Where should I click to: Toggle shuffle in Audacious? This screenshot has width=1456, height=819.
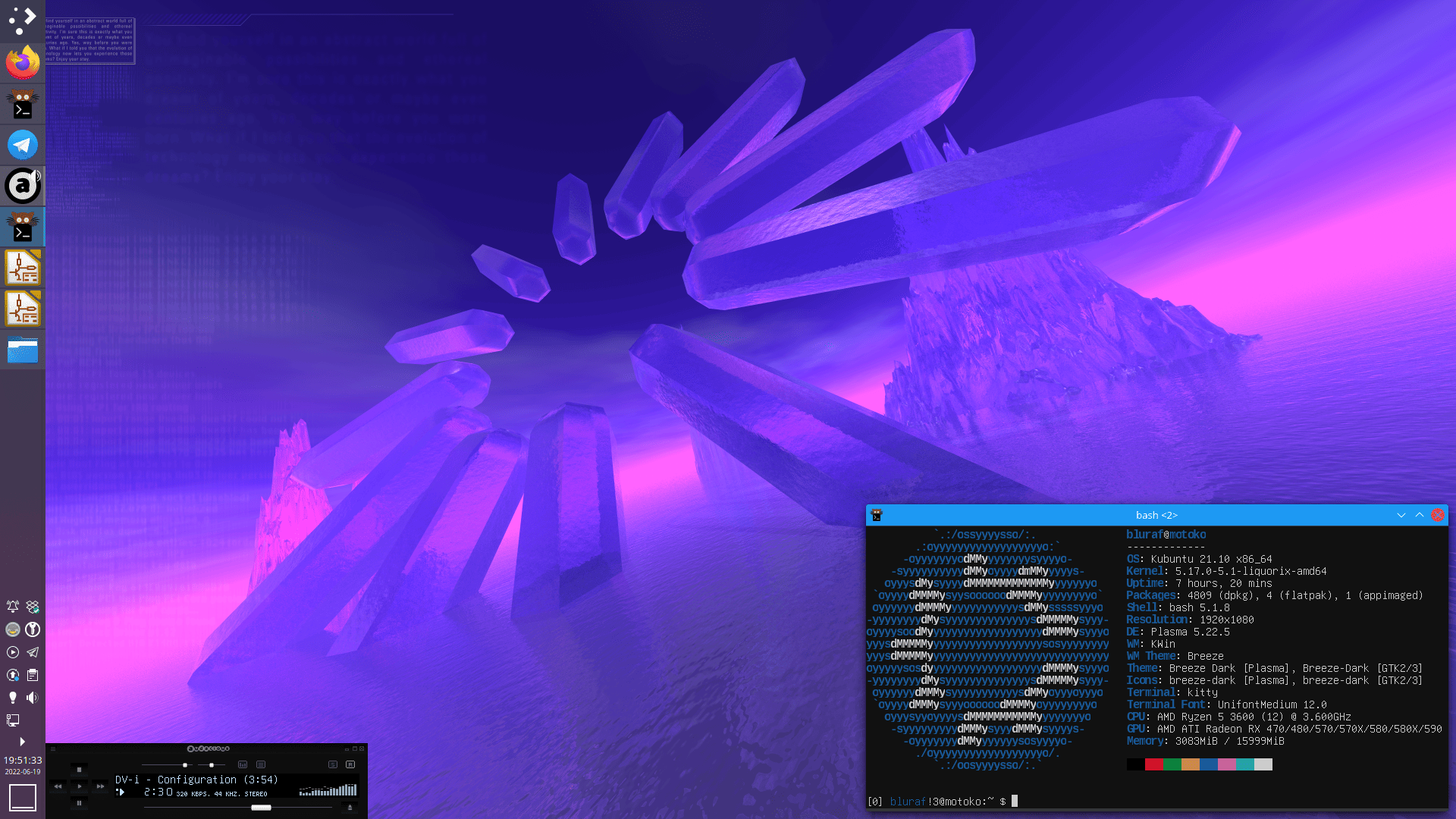click(333, 764)
